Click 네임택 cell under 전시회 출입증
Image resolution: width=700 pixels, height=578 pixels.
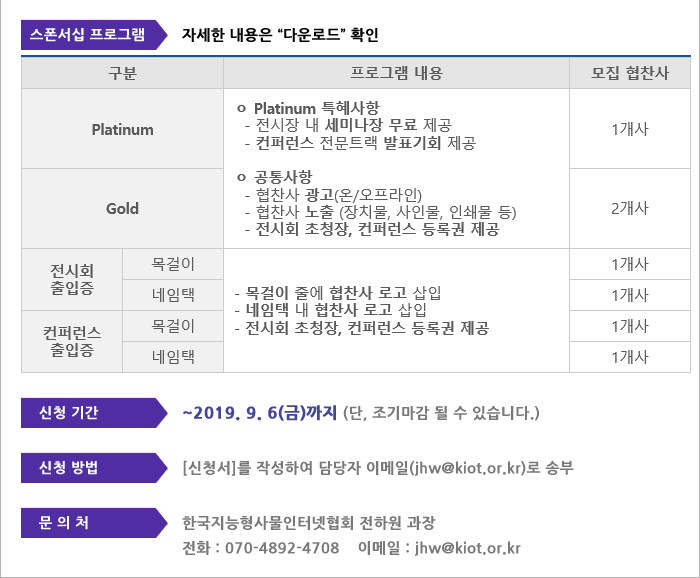tap(173, 295)
